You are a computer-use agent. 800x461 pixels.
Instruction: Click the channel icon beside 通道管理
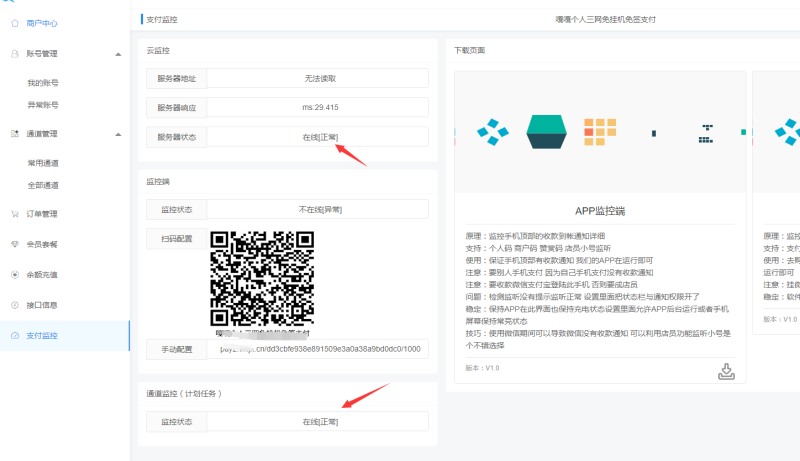coord(15,134)
